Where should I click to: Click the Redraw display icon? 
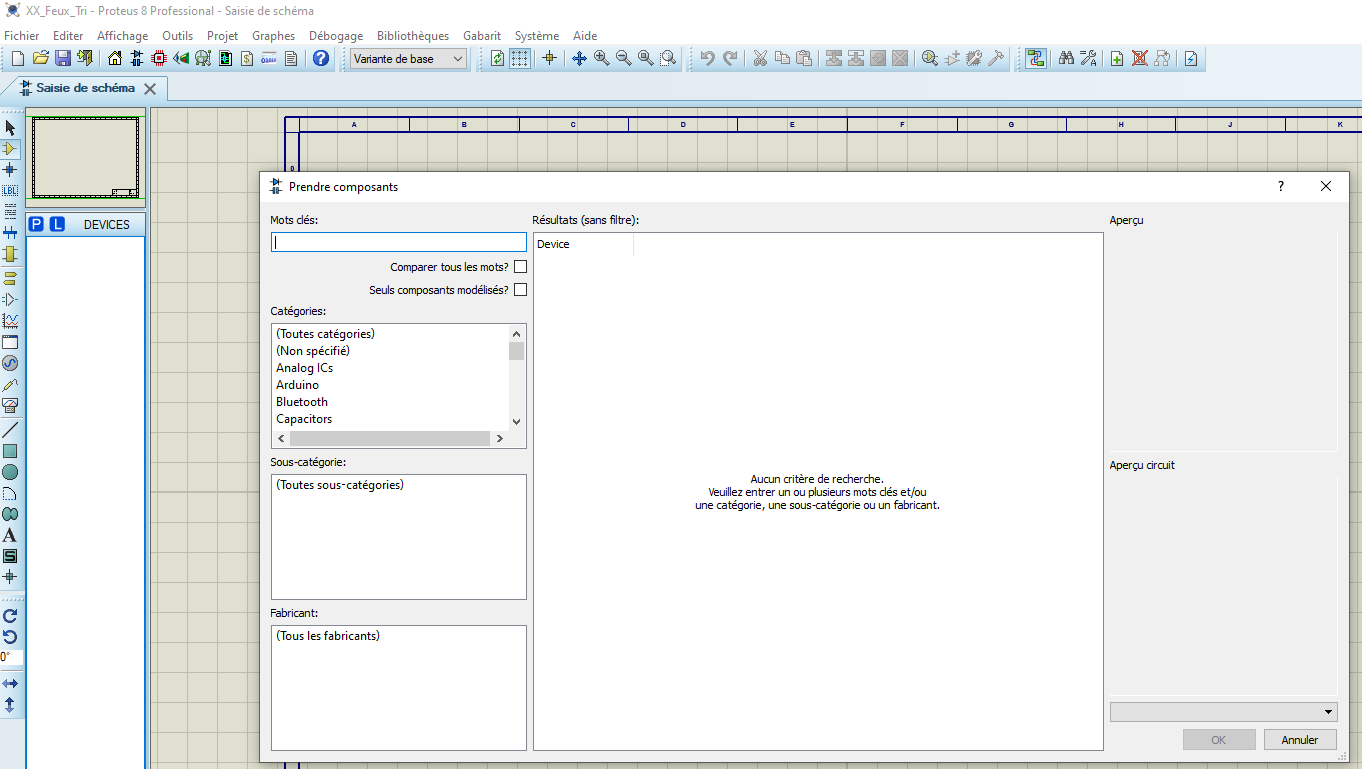pos(498,59)
